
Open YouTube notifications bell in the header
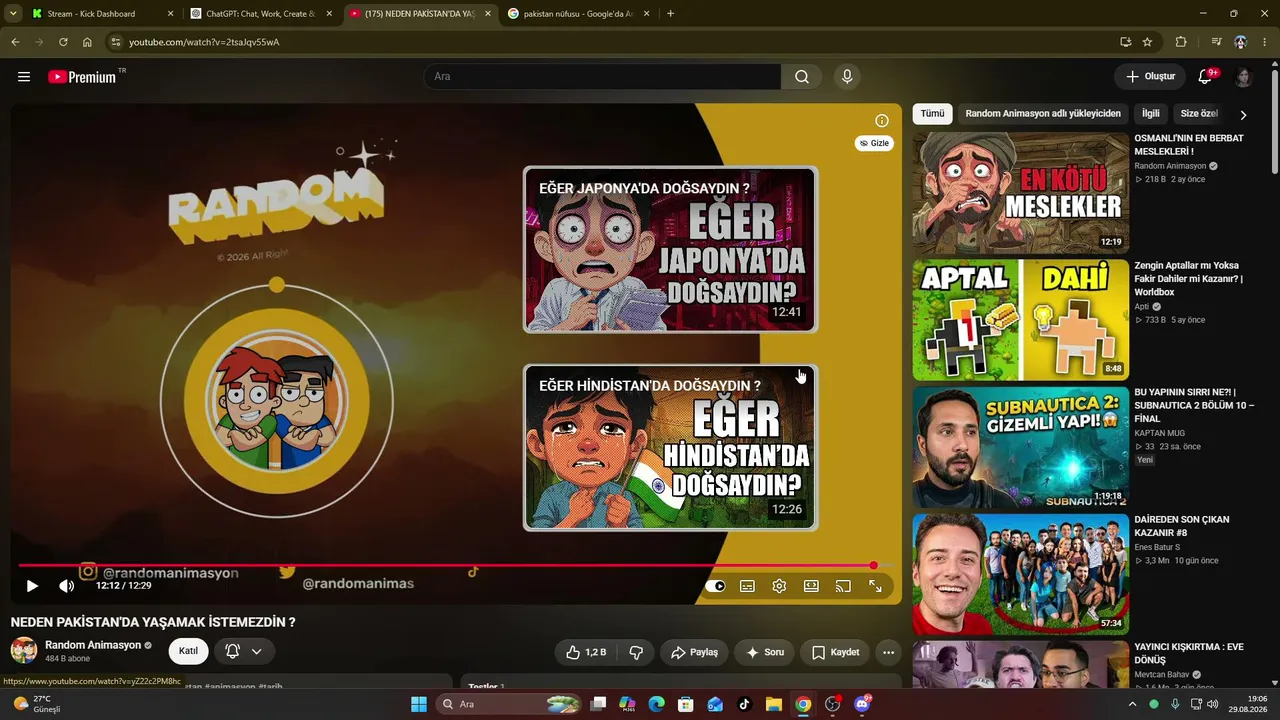point(1205,77)
